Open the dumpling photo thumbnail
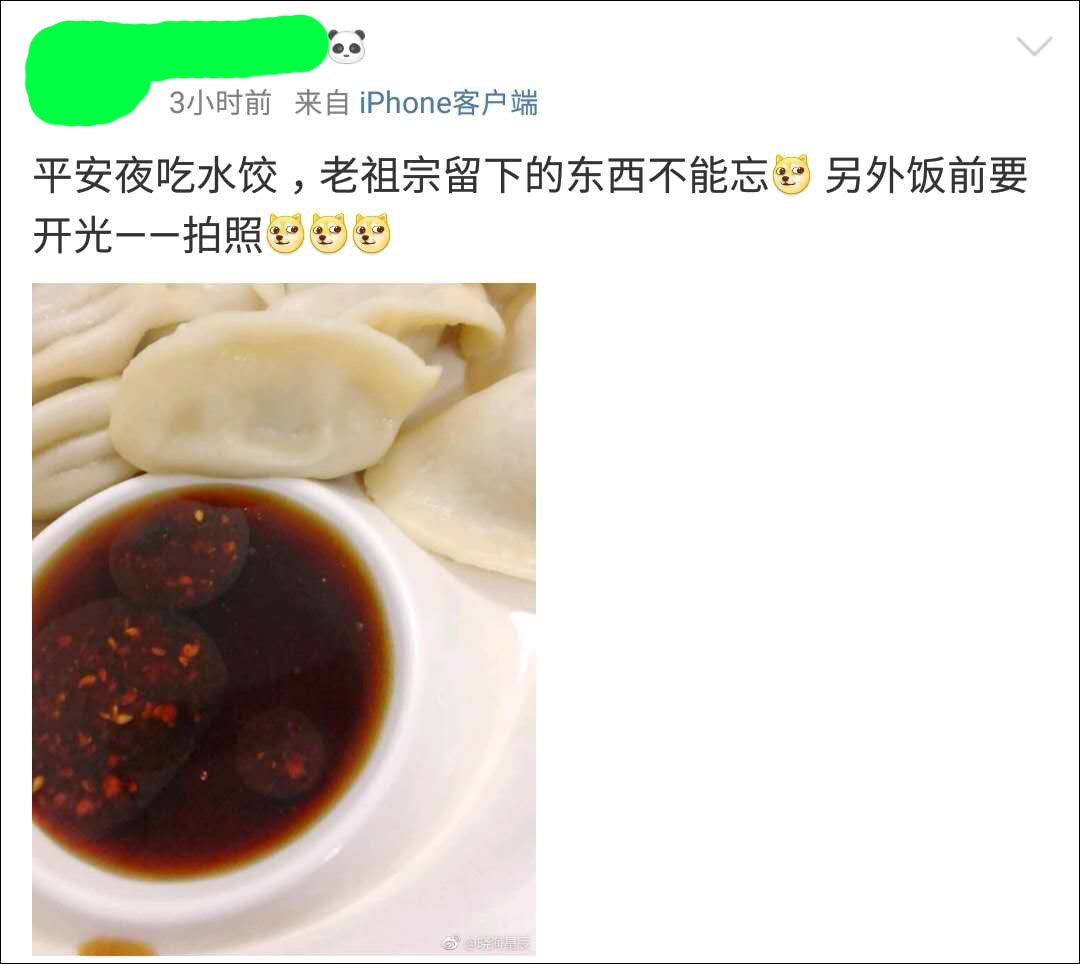This screenshot has height=964, width=1080. [284, 619]
